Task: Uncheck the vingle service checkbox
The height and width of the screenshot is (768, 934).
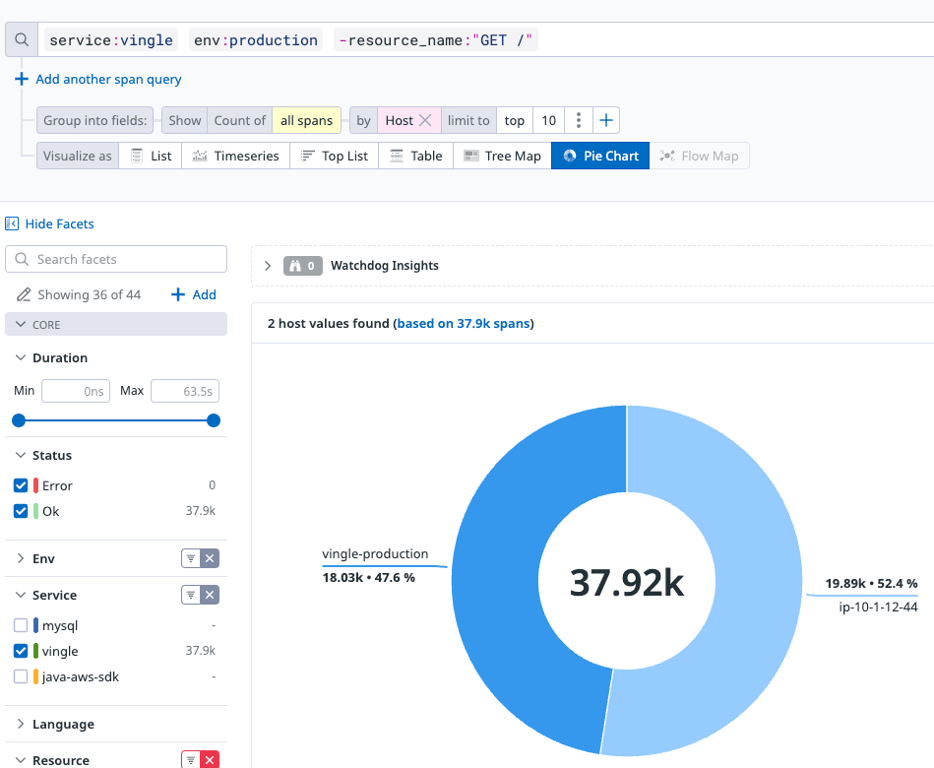Action: 21,651
